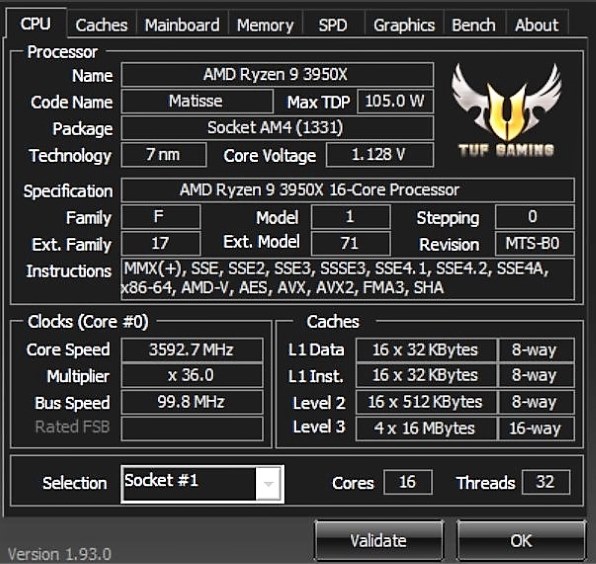Click the 105.0 W Max TDP value
The image size is (596, 564).
point(395,101)
